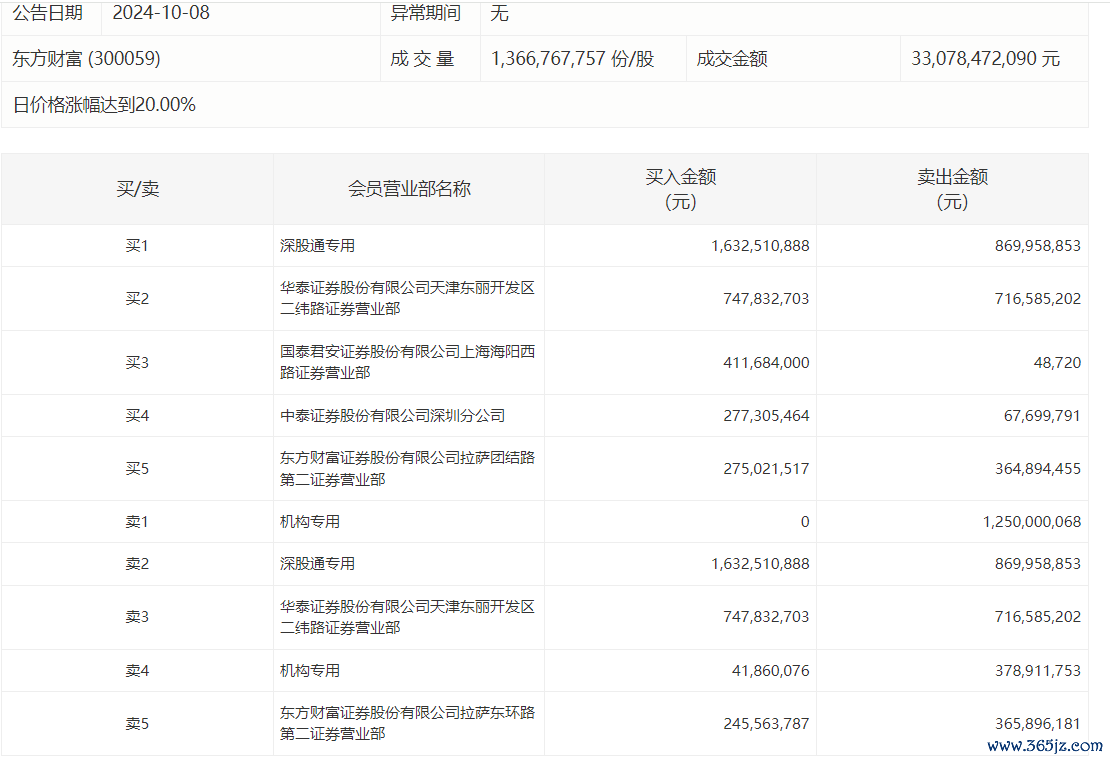Click the 日价格涨幅达到20.00% notice text
Screen dimensions: 1110x761
tap(104, 105)
